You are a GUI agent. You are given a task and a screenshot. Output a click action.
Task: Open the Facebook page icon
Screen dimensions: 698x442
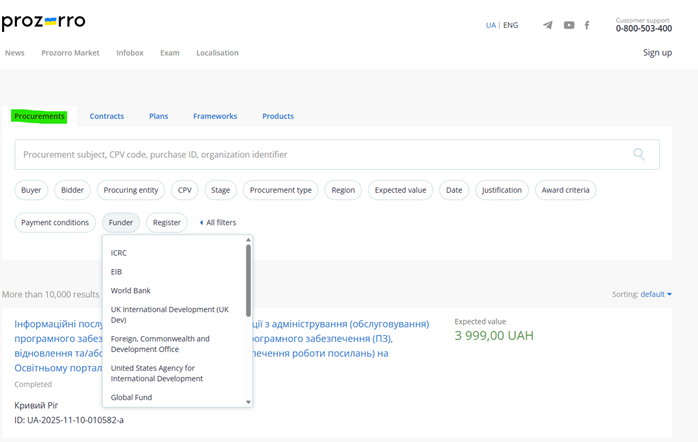click(x=587, y=25)
